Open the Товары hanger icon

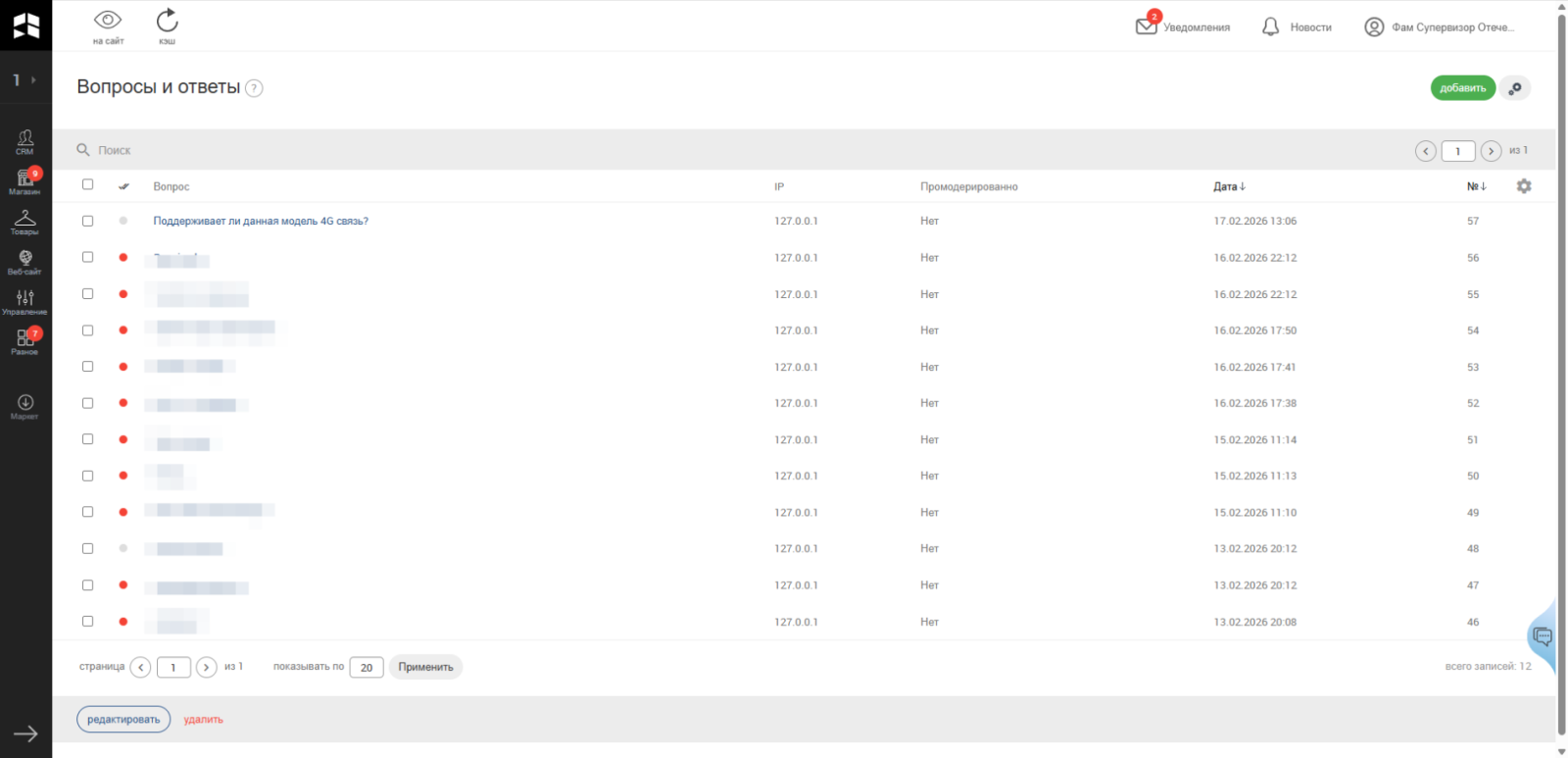coord(25,222)
